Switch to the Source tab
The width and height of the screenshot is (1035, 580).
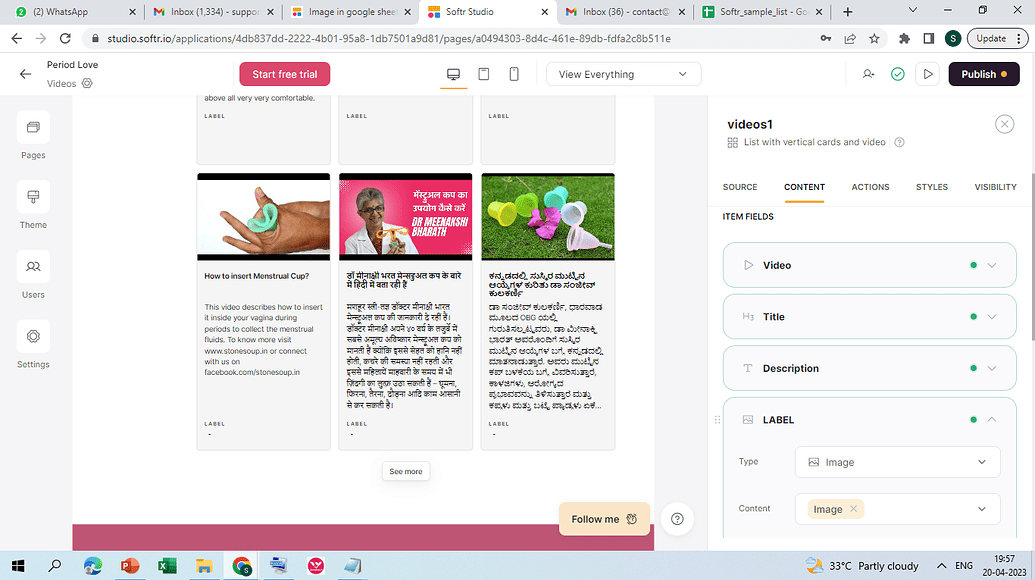coord(740,187)
